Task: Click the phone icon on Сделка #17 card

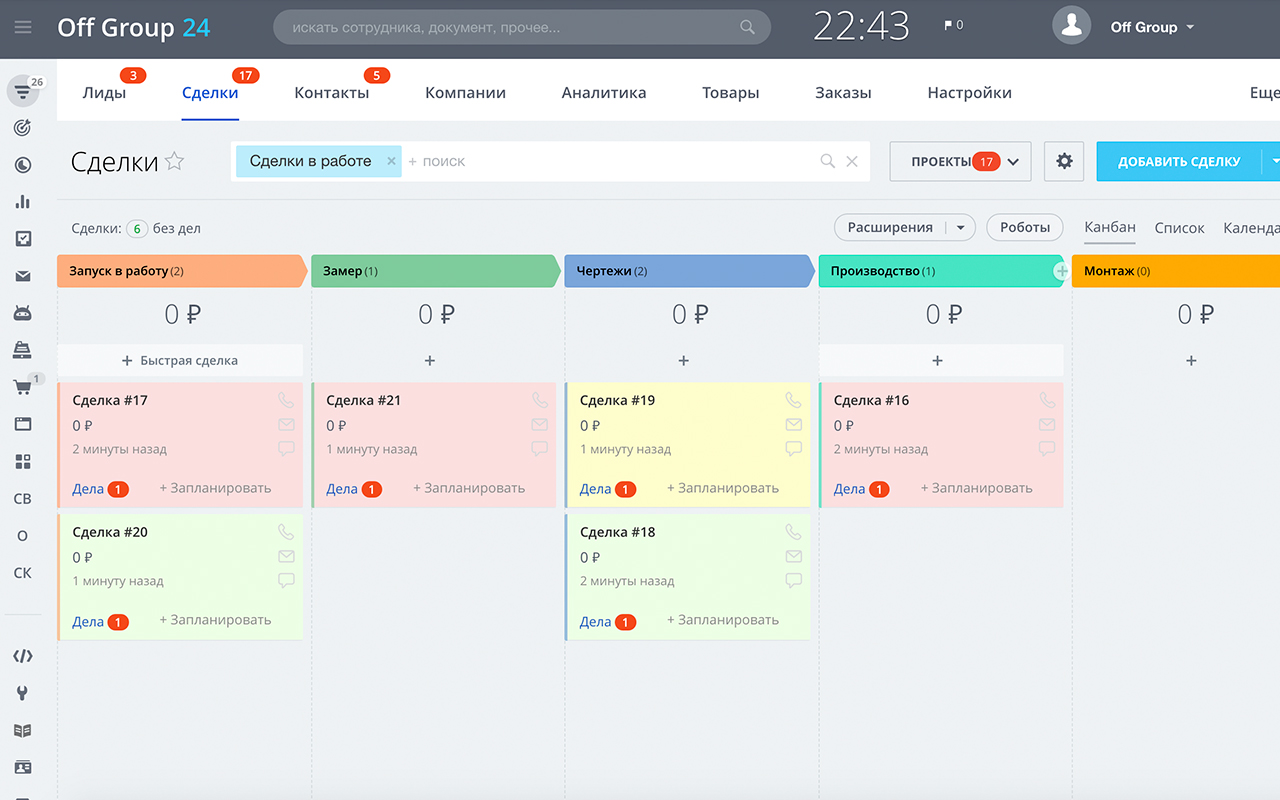Action: click(x=287, y=399)
